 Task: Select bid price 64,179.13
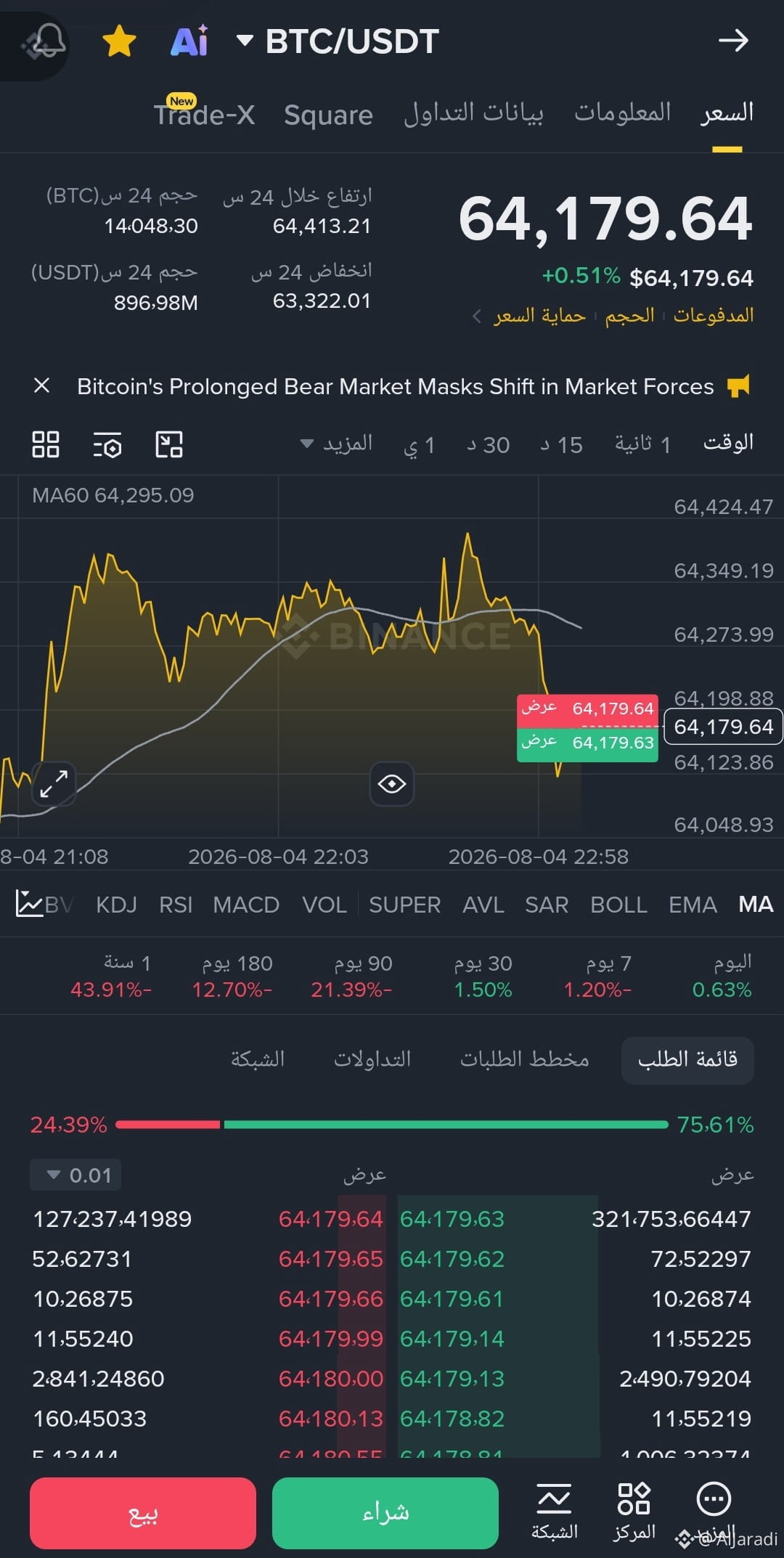pos(452,1379)
